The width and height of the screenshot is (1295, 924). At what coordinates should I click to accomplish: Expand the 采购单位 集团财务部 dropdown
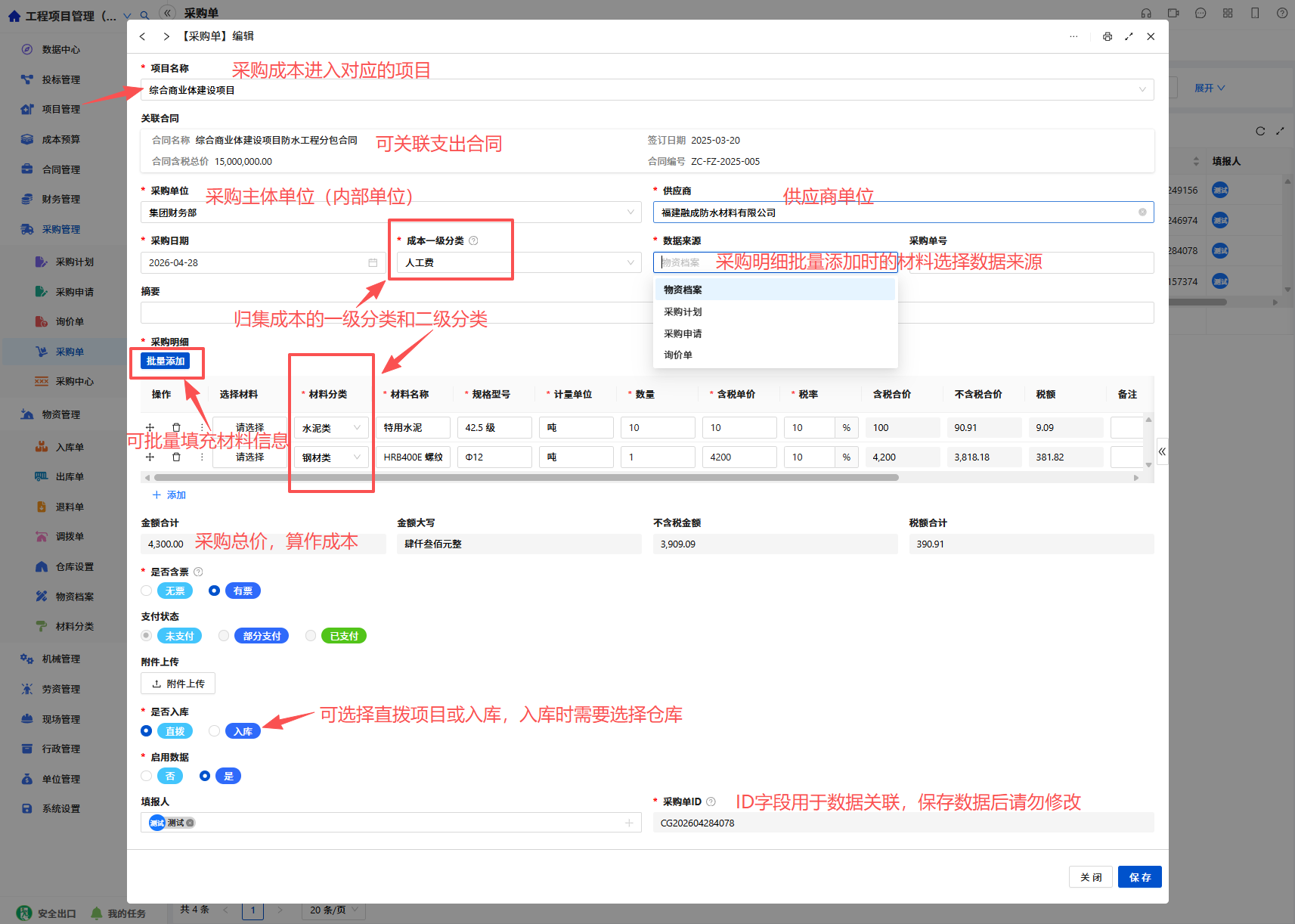pyautogui.click(x=391, y=212)
